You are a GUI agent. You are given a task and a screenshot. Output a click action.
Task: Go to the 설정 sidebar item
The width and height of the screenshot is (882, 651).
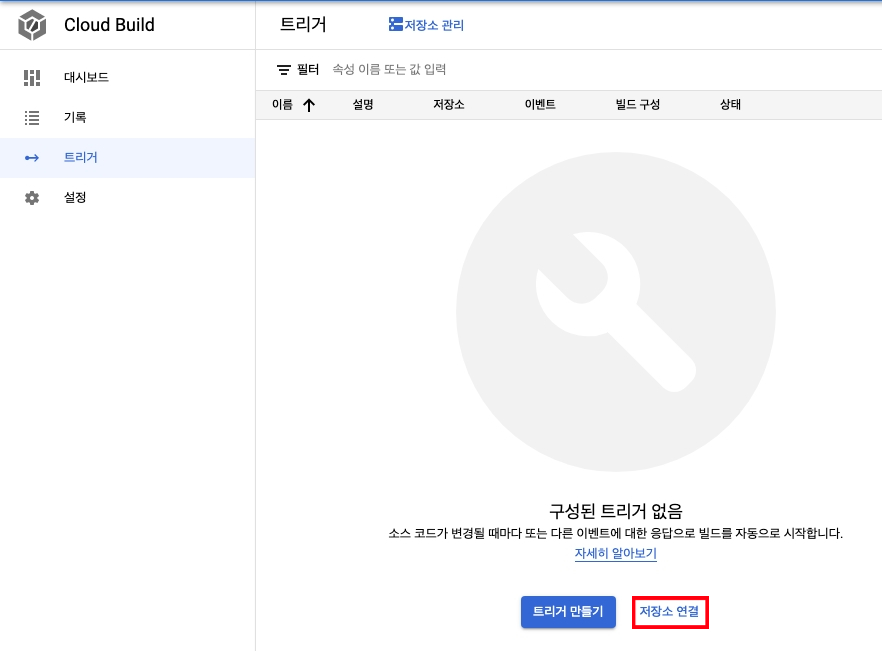[x=128, y=198]
